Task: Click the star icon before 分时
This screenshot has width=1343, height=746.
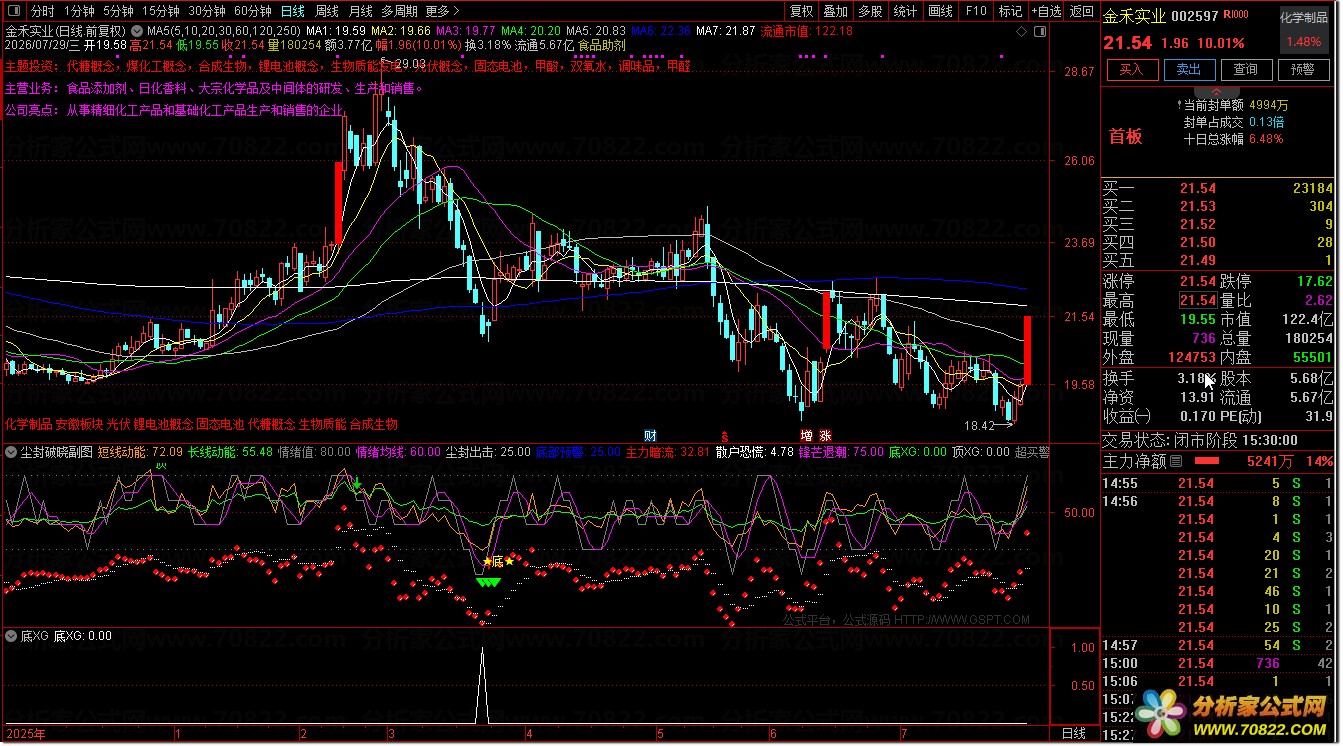Action: (14, 11)
